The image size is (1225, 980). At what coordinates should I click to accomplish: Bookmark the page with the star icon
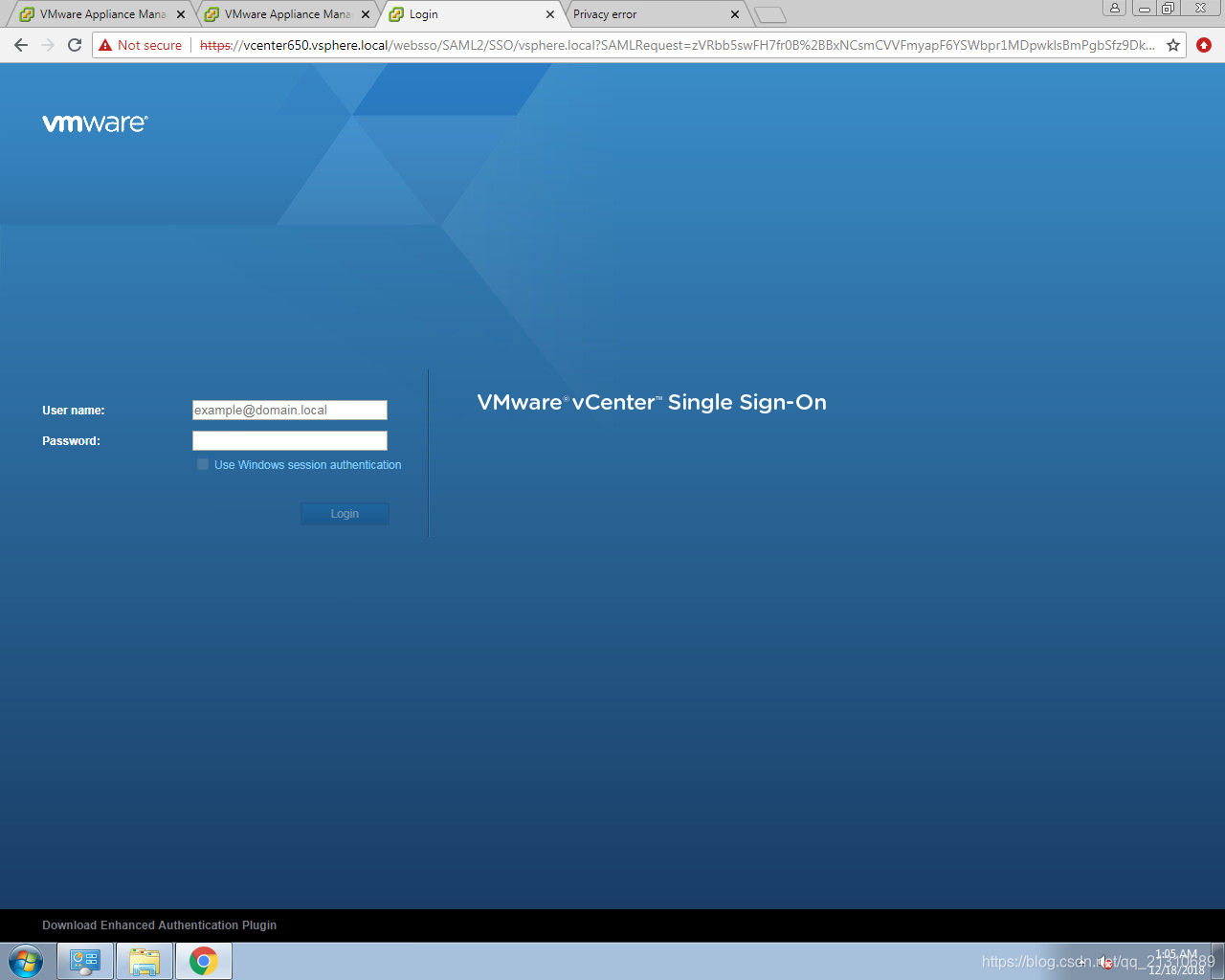click(x=1173, y=45)
